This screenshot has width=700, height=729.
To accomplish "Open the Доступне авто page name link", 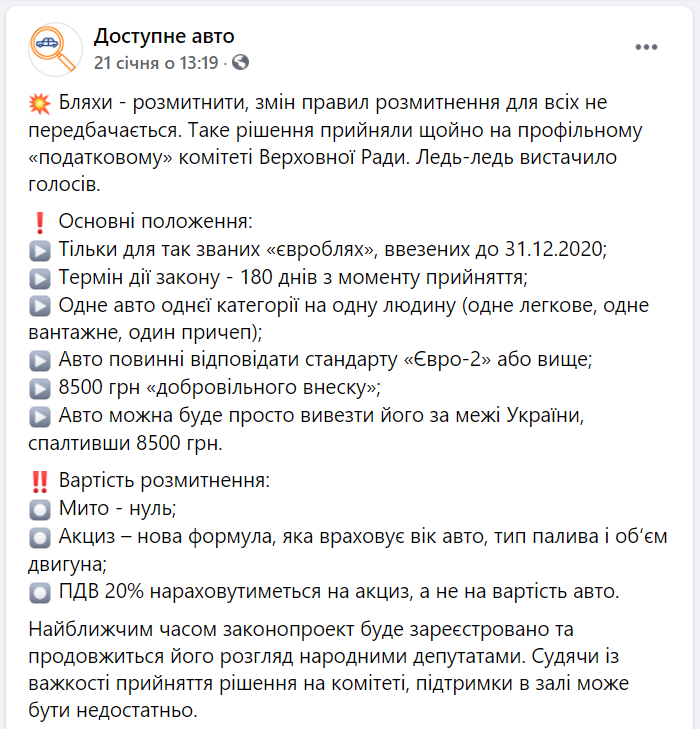I will (164, 36).
